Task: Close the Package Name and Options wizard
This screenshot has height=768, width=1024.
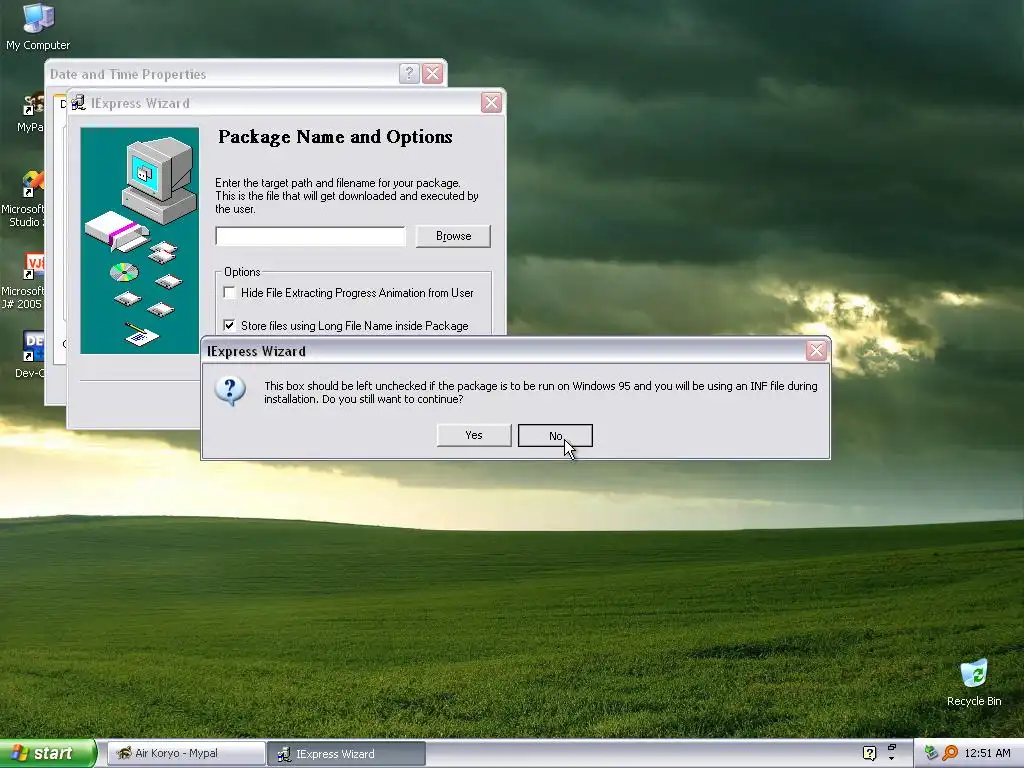Action: pyautogui.click(x=491, y=103)
